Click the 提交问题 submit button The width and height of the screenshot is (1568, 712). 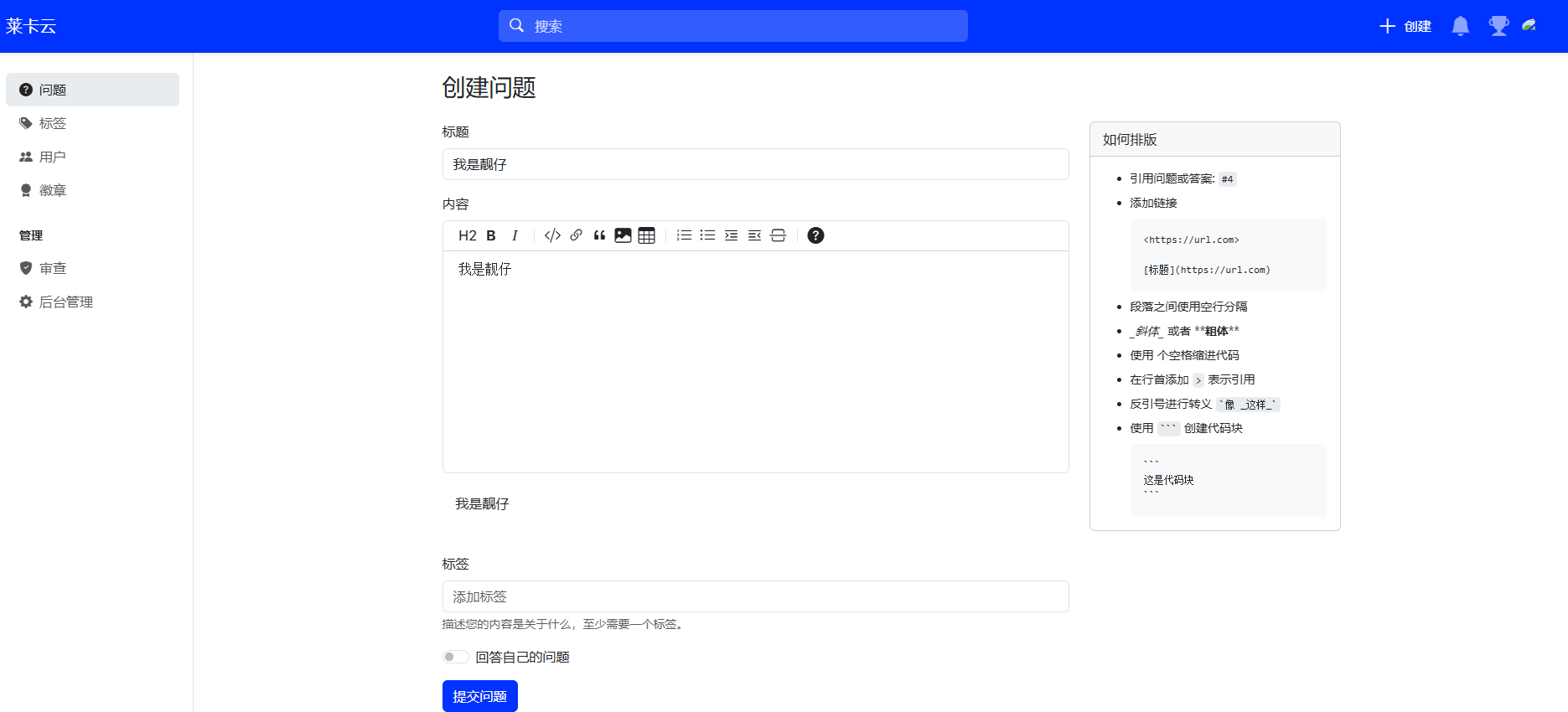pos(480,696)
